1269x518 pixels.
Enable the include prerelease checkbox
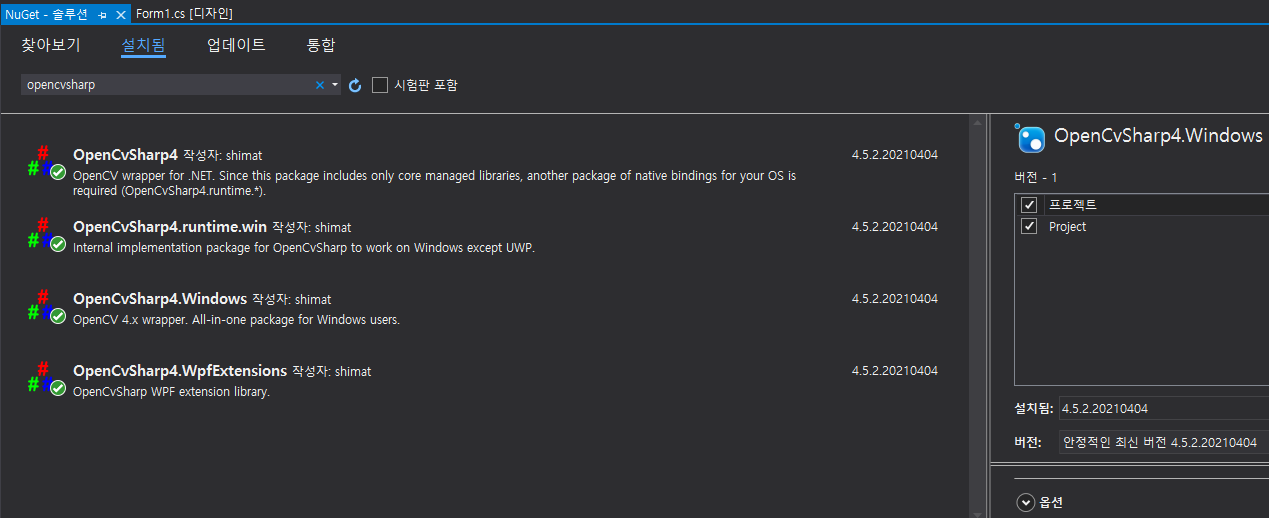tap(380, 85)
